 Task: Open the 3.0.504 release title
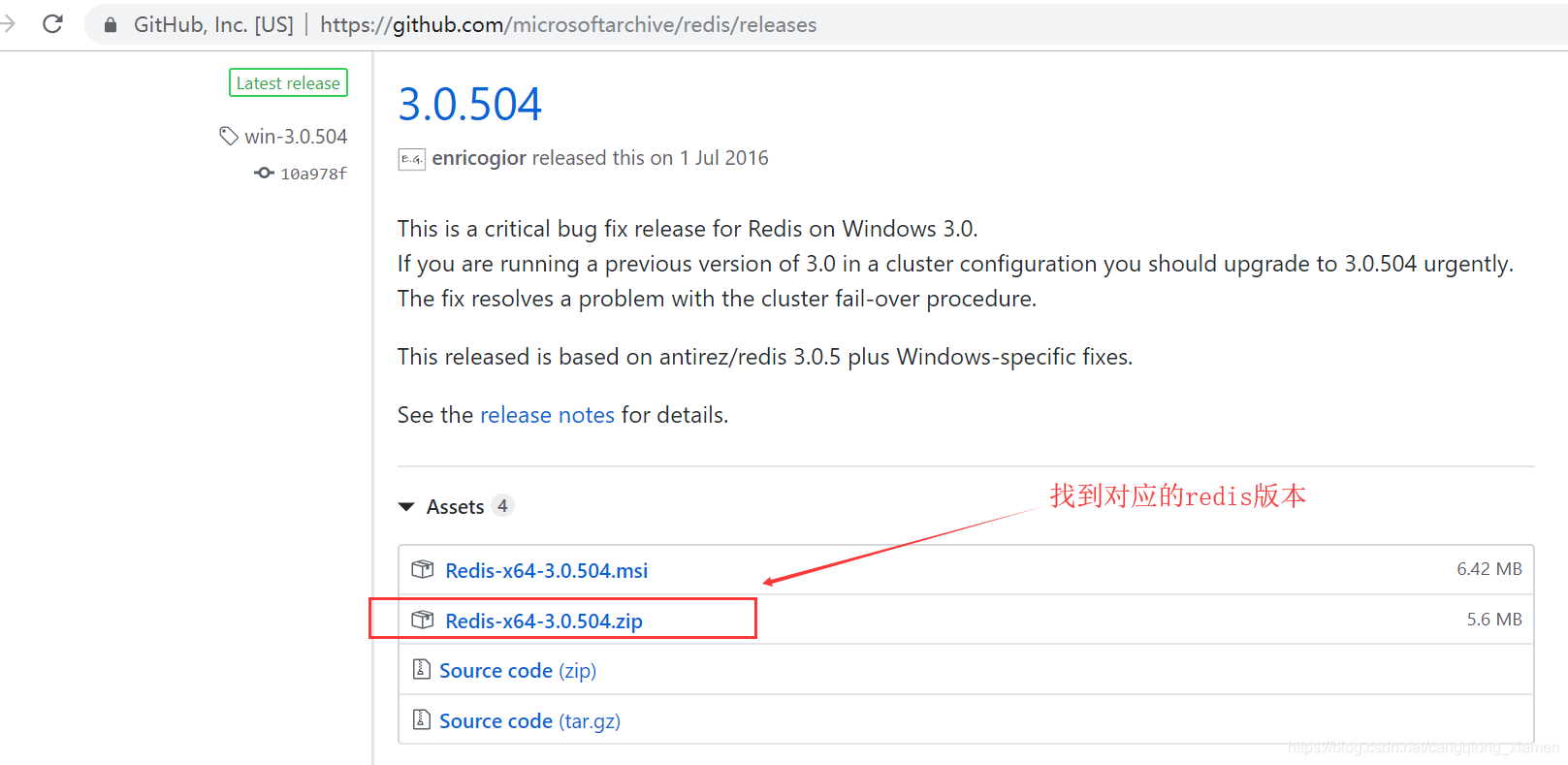pos(470,105)
